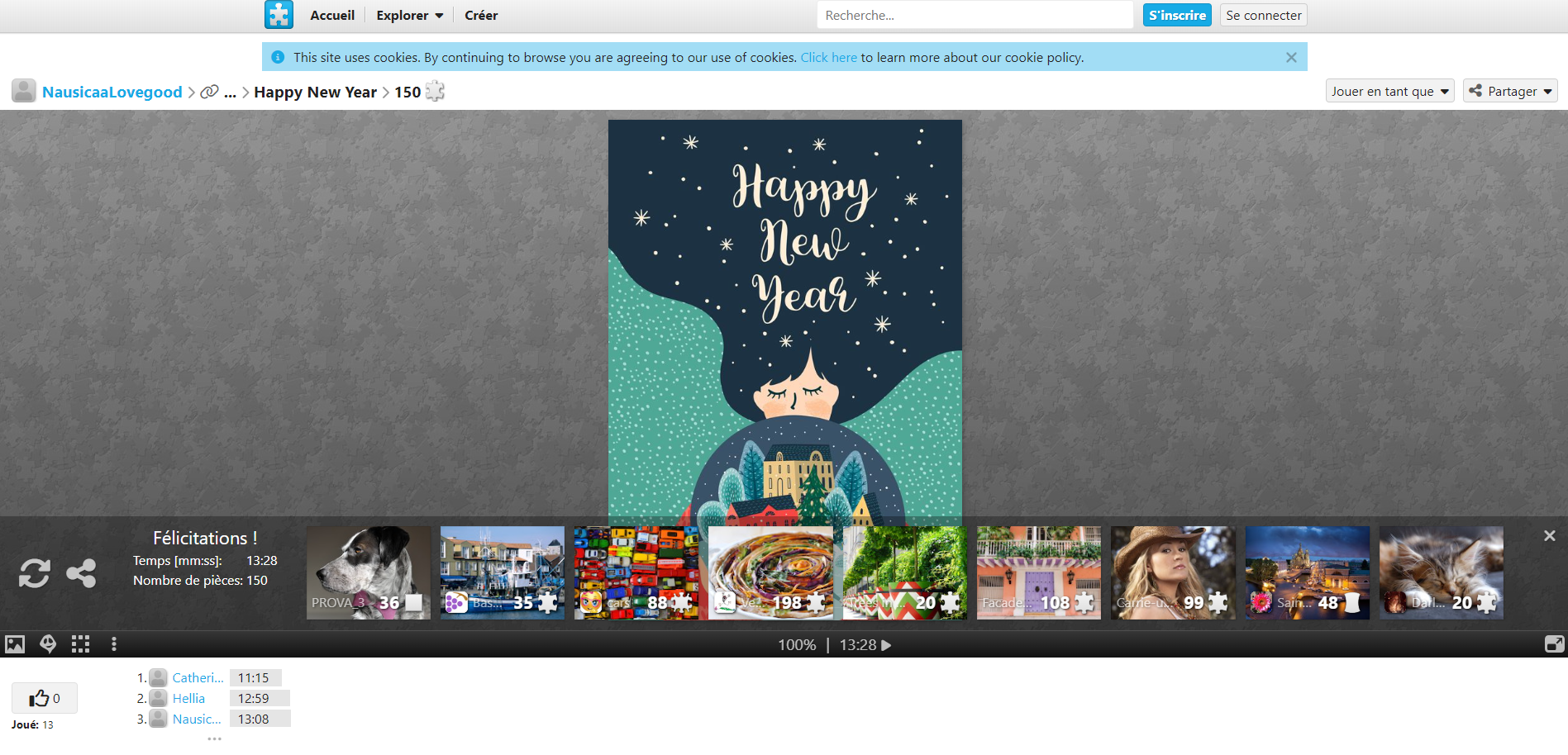
Task: Open the Créer page
Action: click(481, 15)
